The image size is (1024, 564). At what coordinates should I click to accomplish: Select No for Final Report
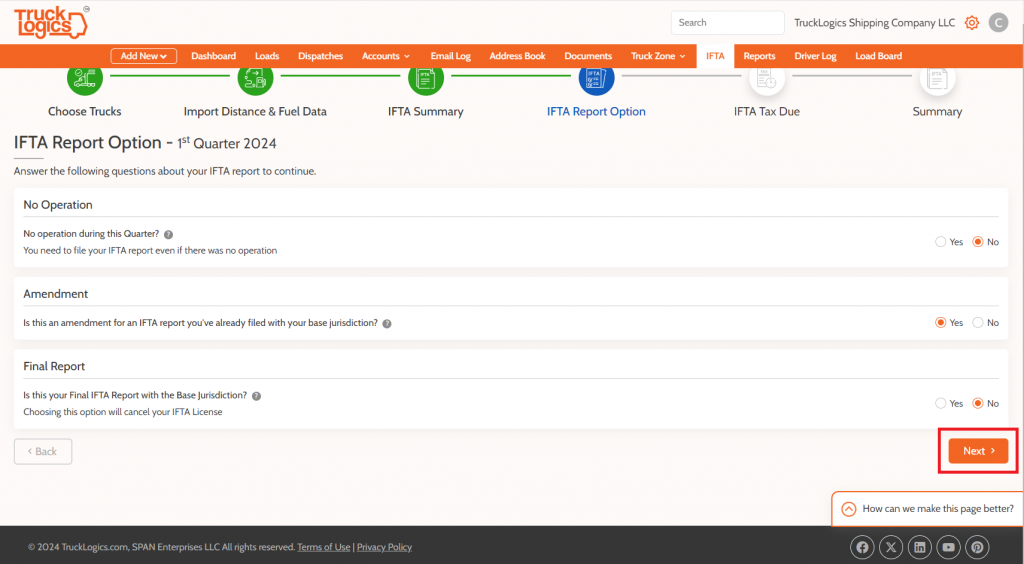coord(978,403)
